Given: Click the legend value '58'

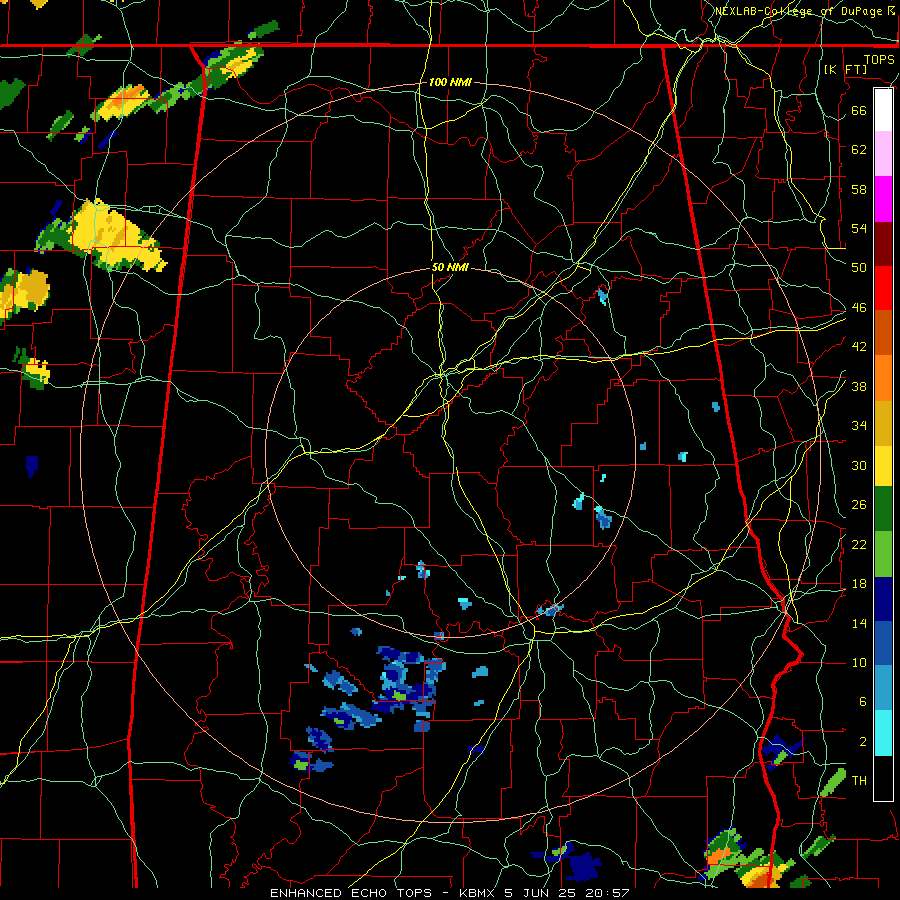Looking at the screenshot, I should click(859, 189).
